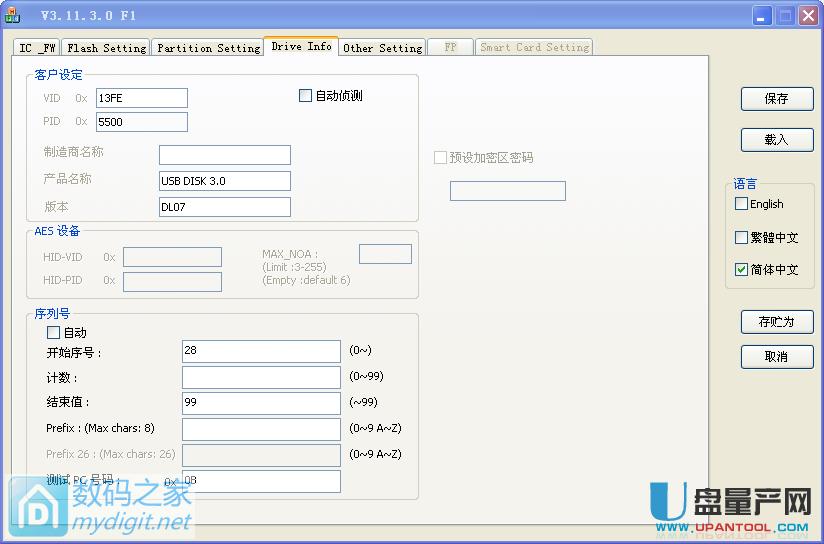Select the English language checkbox
824x544 pixels.
[x=741, y=204]
